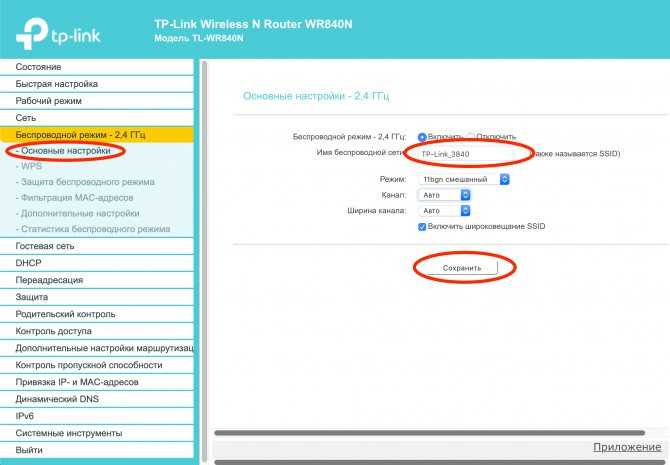Viewport: 670px width, 465px height.
Task: Open the Сеть section
Action: (x=97, y=118)
